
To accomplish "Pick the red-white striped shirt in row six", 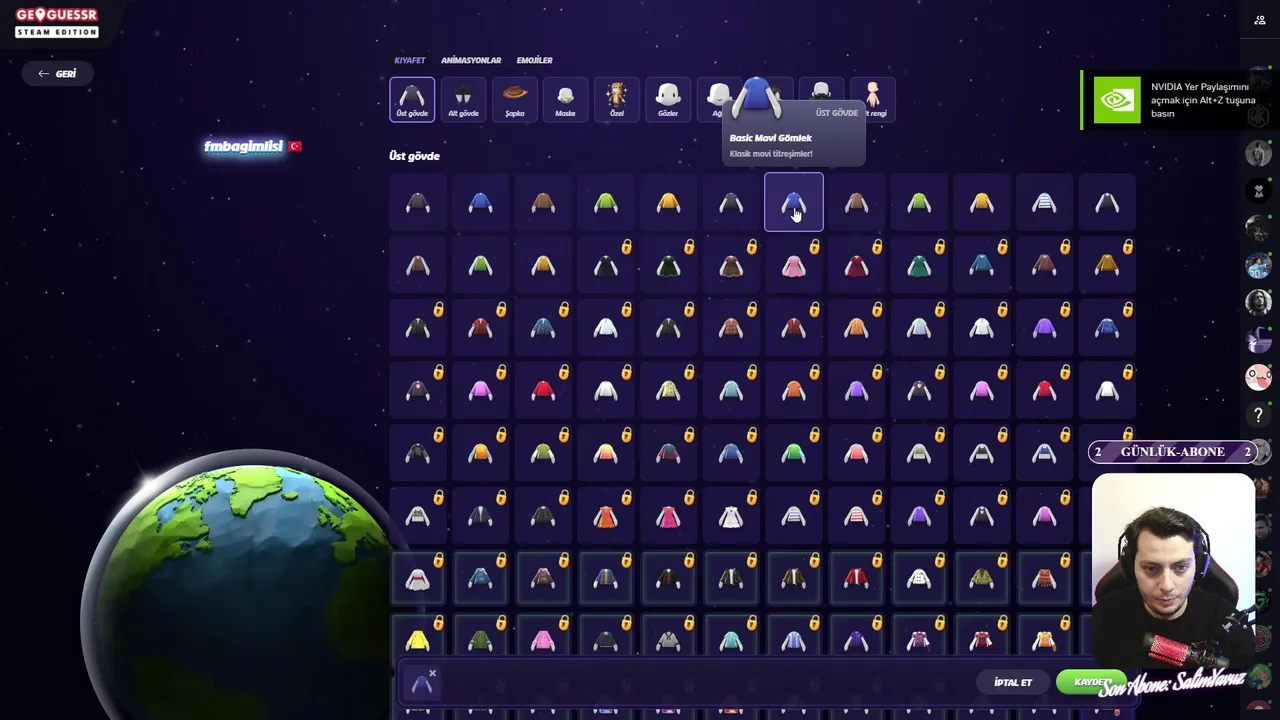I will coord(856,516).
